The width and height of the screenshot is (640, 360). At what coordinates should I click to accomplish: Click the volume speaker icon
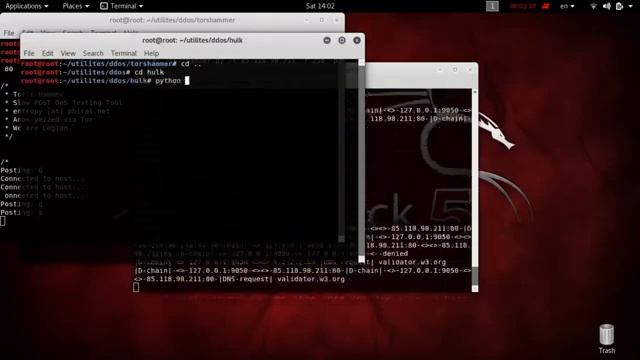[607, 6]
